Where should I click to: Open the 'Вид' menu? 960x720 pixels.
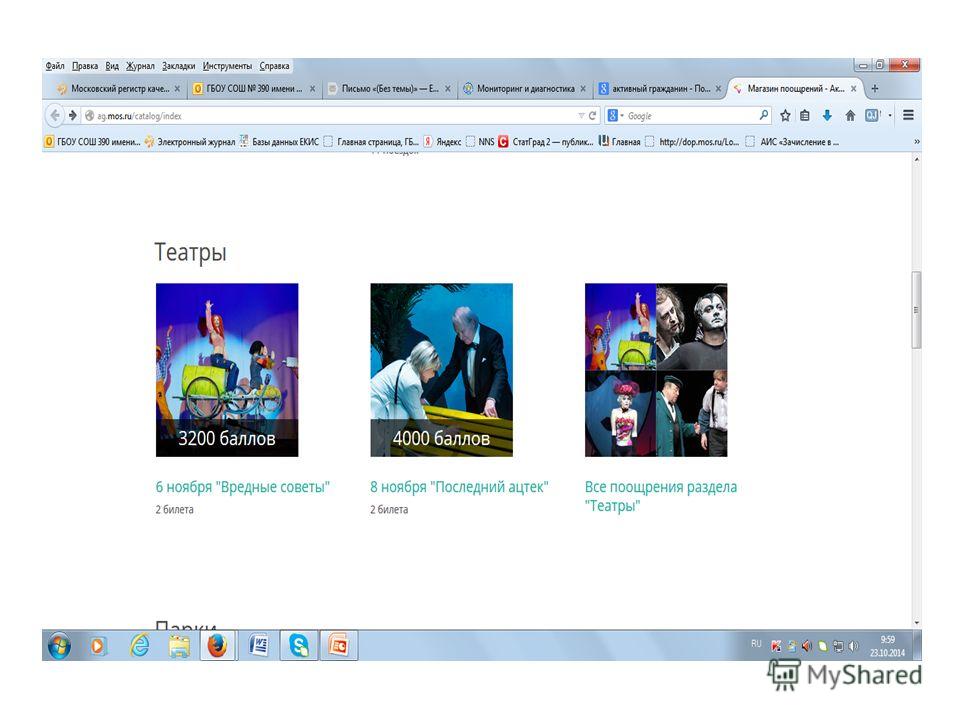coord(112,66)
